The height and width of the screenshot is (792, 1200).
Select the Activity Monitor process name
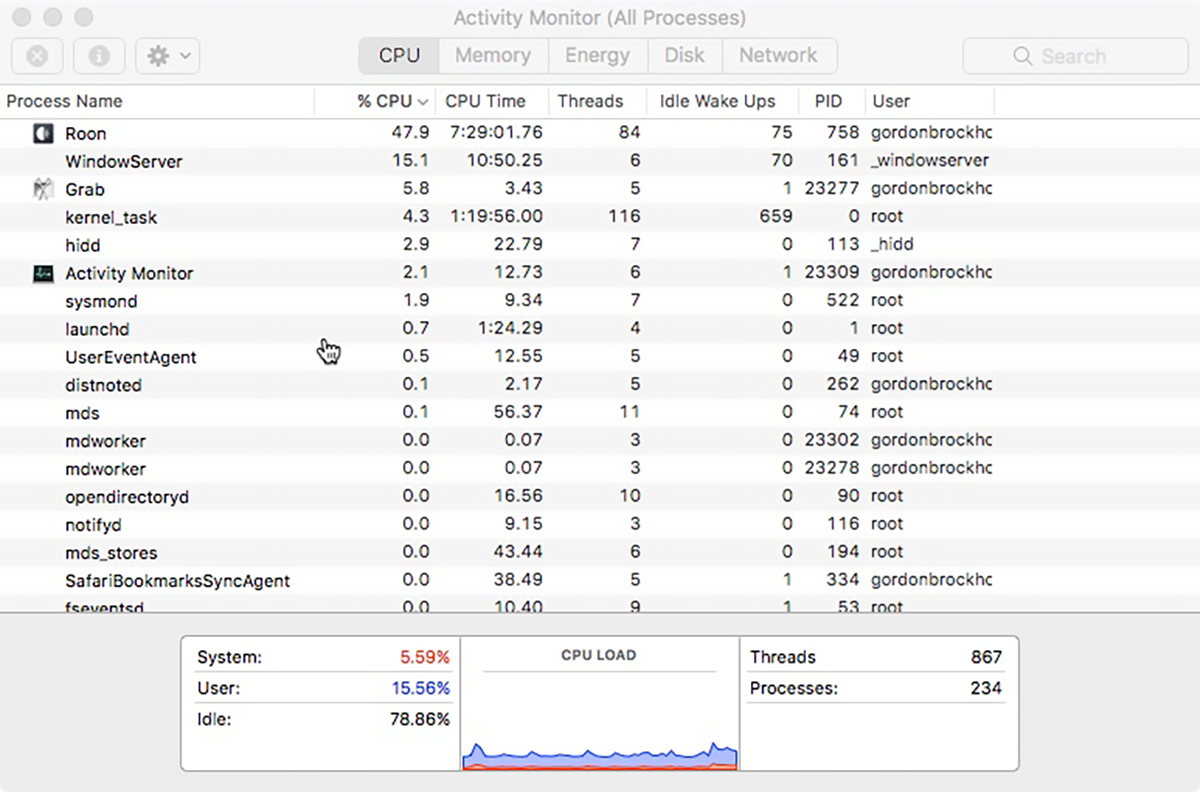pos(129,273)
